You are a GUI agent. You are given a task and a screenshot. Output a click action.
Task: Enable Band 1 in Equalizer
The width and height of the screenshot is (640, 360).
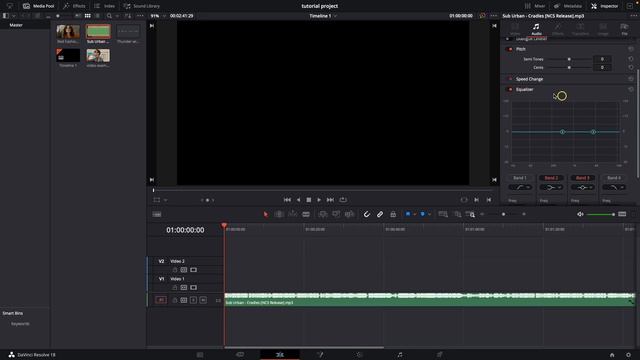[x=520, y=178]
